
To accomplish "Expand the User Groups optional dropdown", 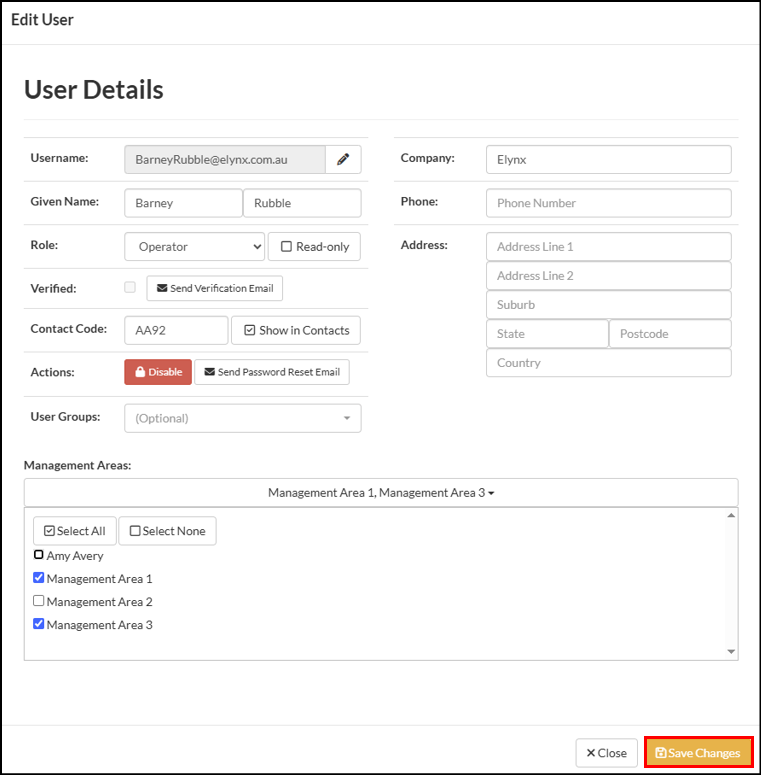I will pos(243,418).
